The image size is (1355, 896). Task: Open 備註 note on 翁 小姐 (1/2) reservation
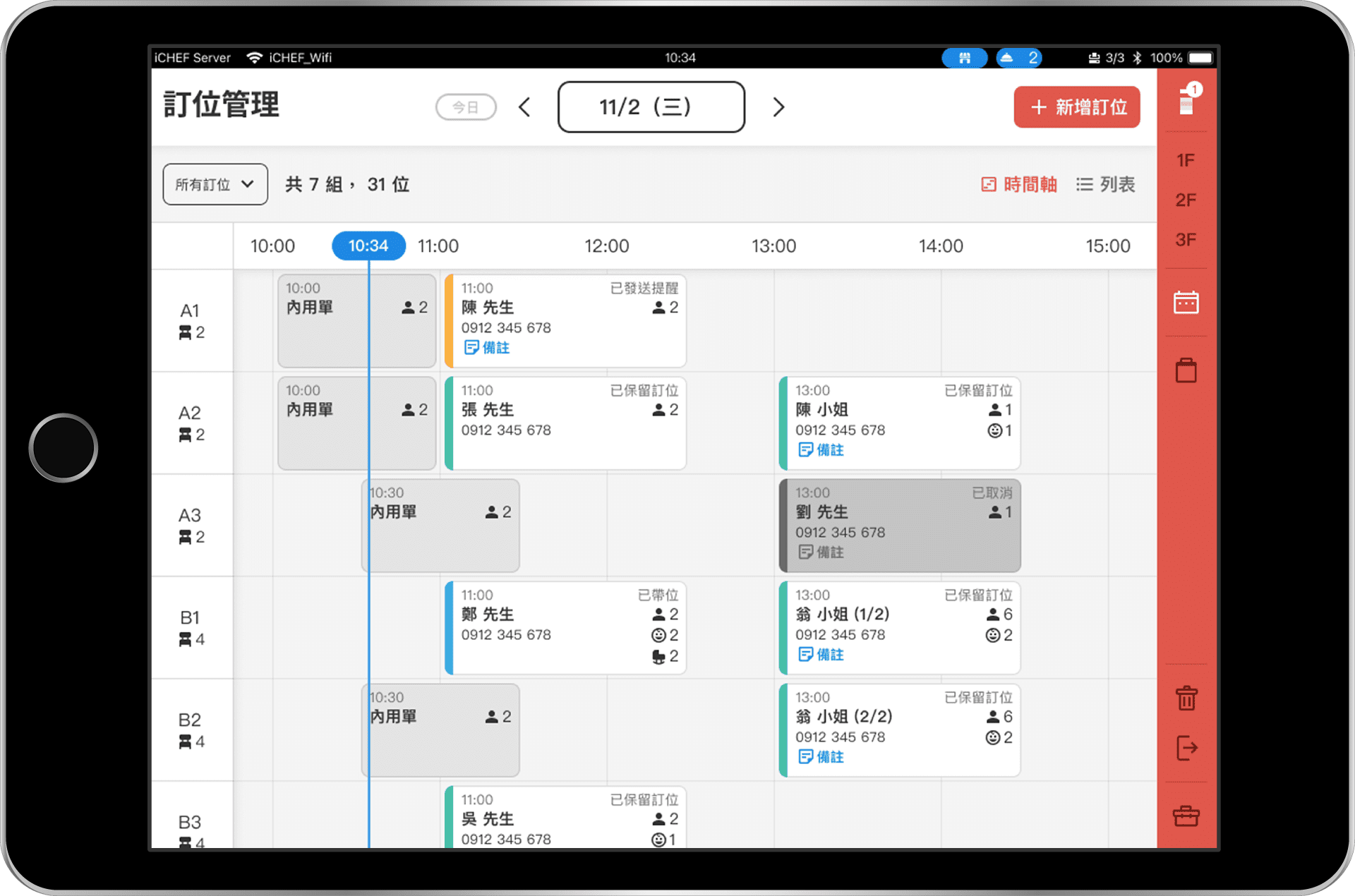[821, 655]
